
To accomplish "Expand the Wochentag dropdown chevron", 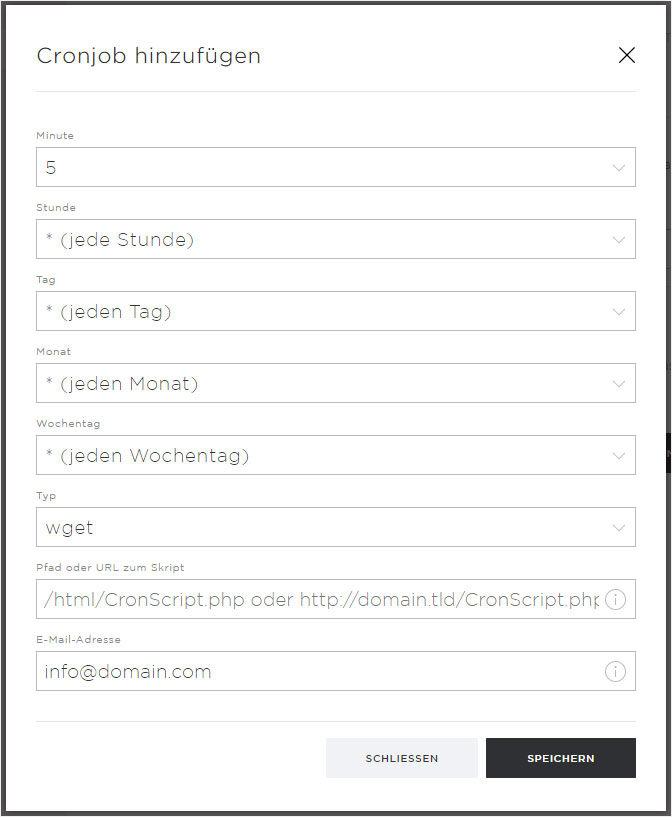I will click(x=619, y=456).
